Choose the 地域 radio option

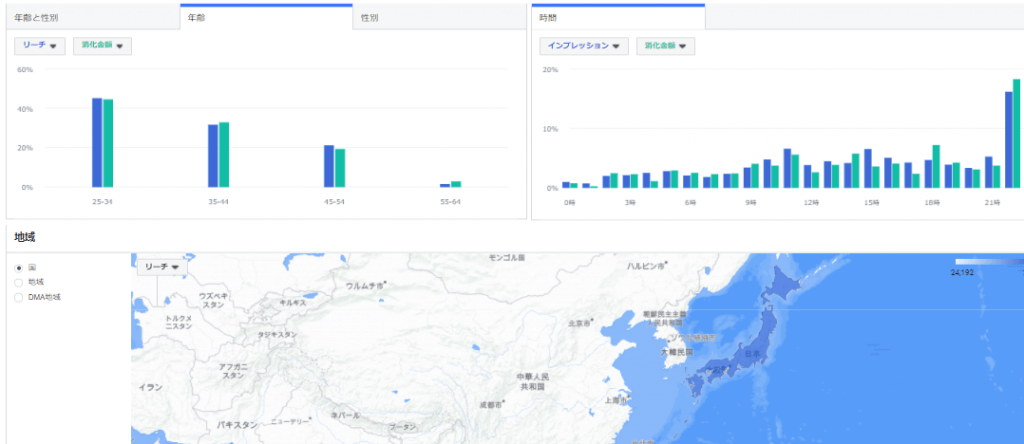pos(19,282)
